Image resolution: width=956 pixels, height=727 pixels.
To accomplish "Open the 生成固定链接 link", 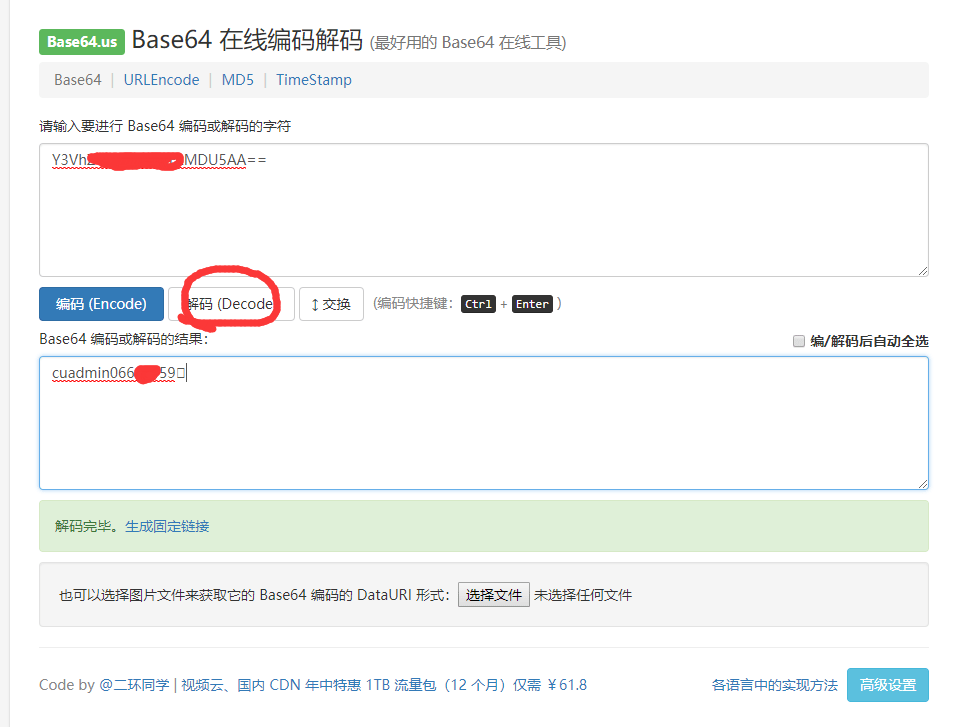I will click(x=167, y=526).
